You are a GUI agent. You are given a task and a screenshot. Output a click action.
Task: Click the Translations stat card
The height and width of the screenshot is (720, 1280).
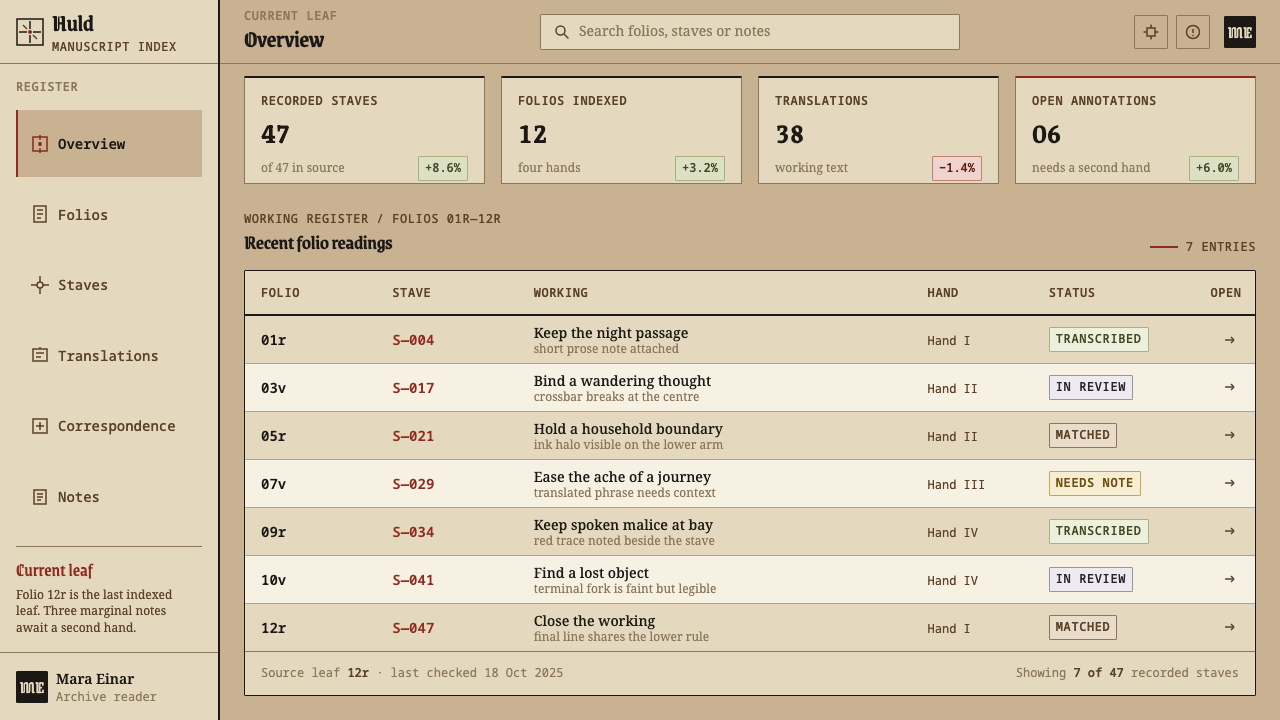pos(878,130)
